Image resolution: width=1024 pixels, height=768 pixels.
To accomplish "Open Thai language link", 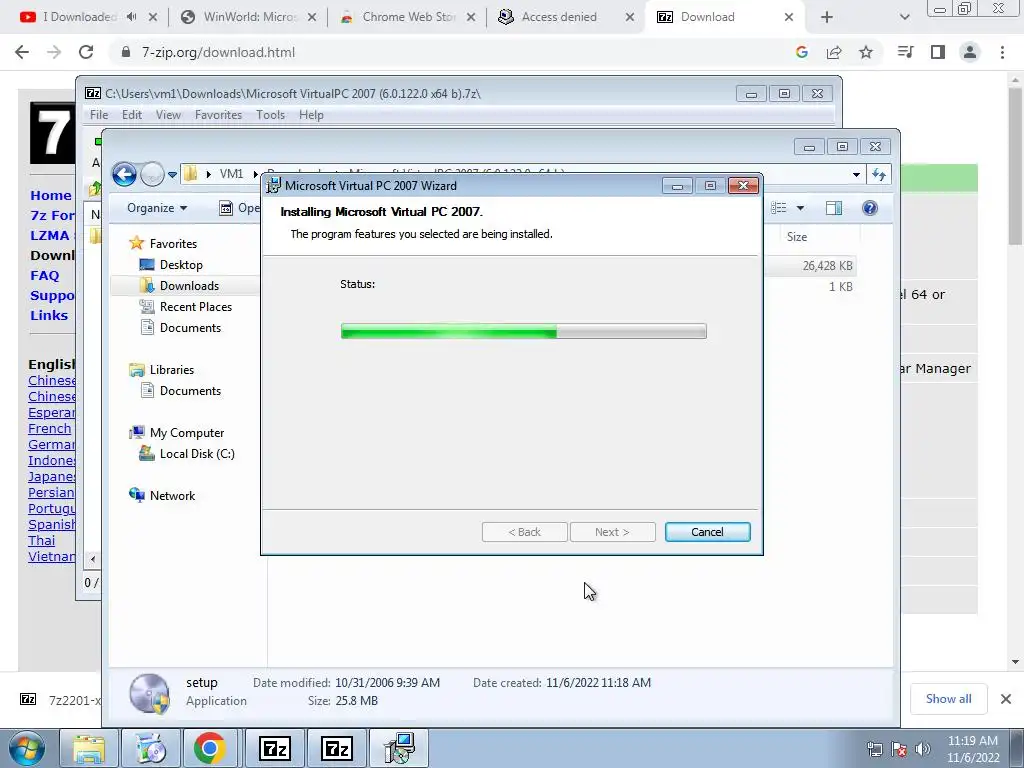I will (42, 541).
